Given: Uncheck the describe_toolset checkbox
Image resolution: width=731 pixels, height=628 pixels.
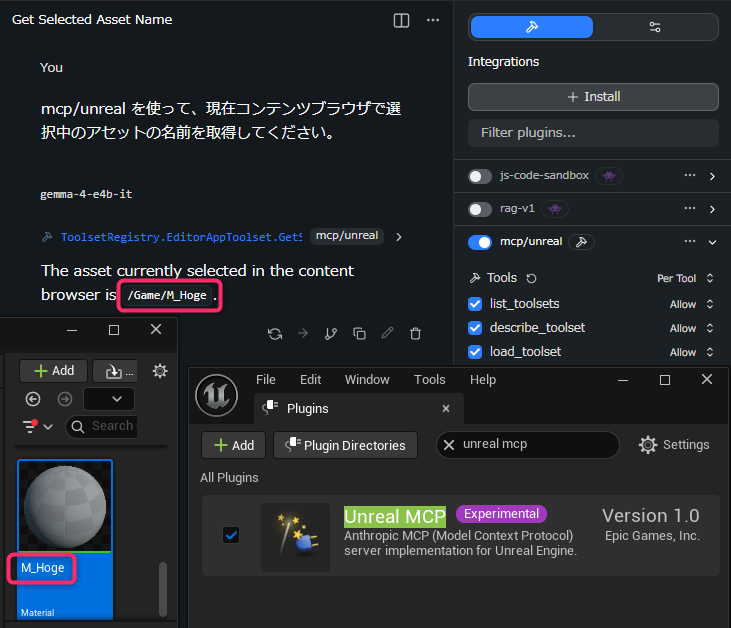Looking at the screenshot, I should point(475,328).
